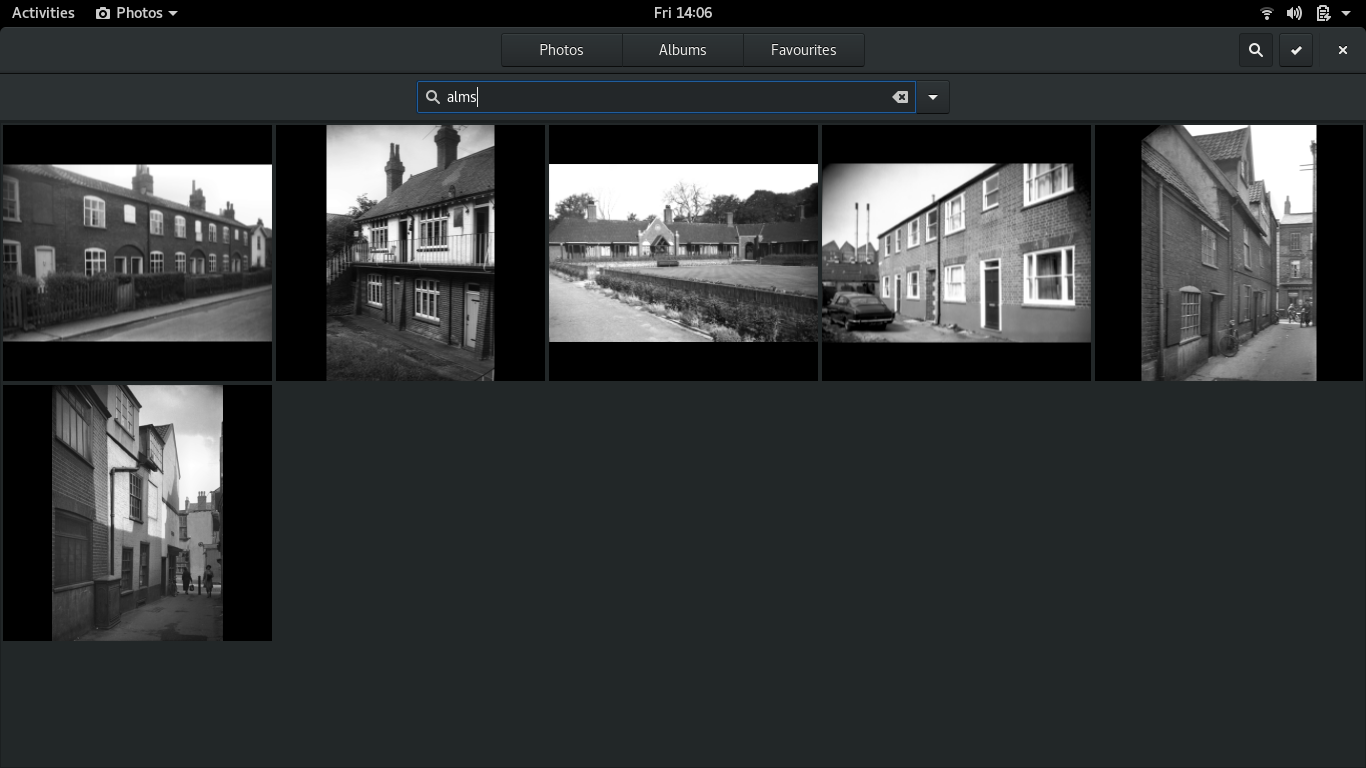
Task: Expand the search filter dropdown arrow
Action: (933, 97)
